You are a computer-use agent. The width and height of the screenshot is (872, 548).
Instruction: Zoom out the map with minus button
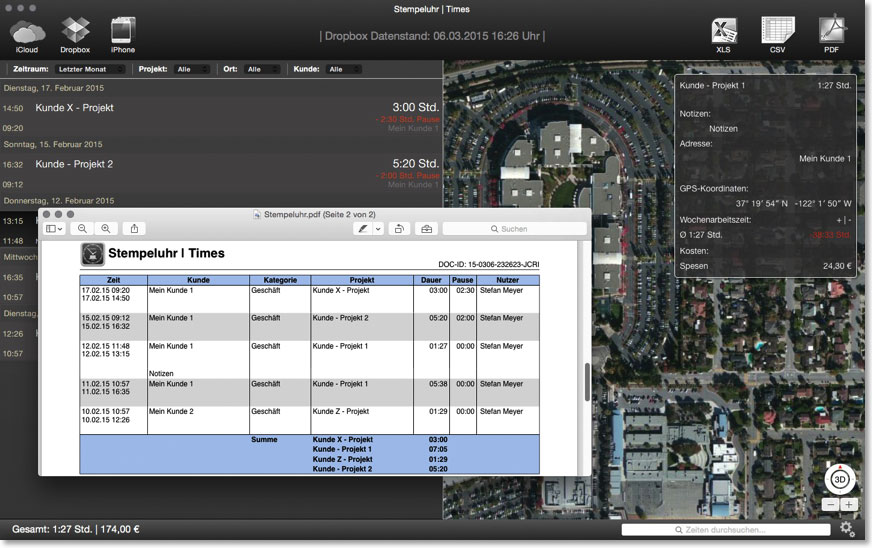coord(830,505)
